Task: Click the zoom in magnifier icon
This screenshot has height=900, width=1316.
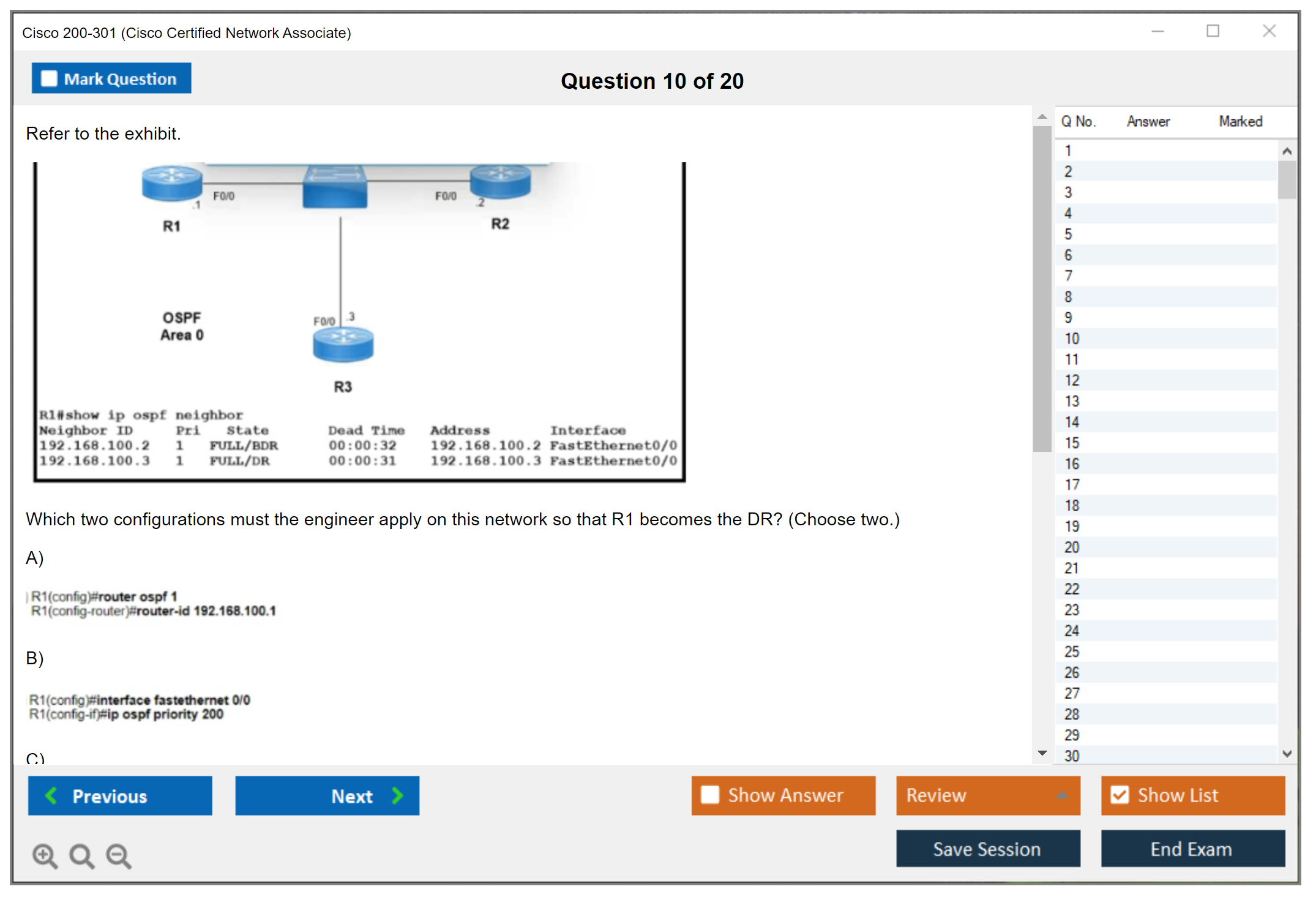Action: pyautogui.click(x=45, y=855)
